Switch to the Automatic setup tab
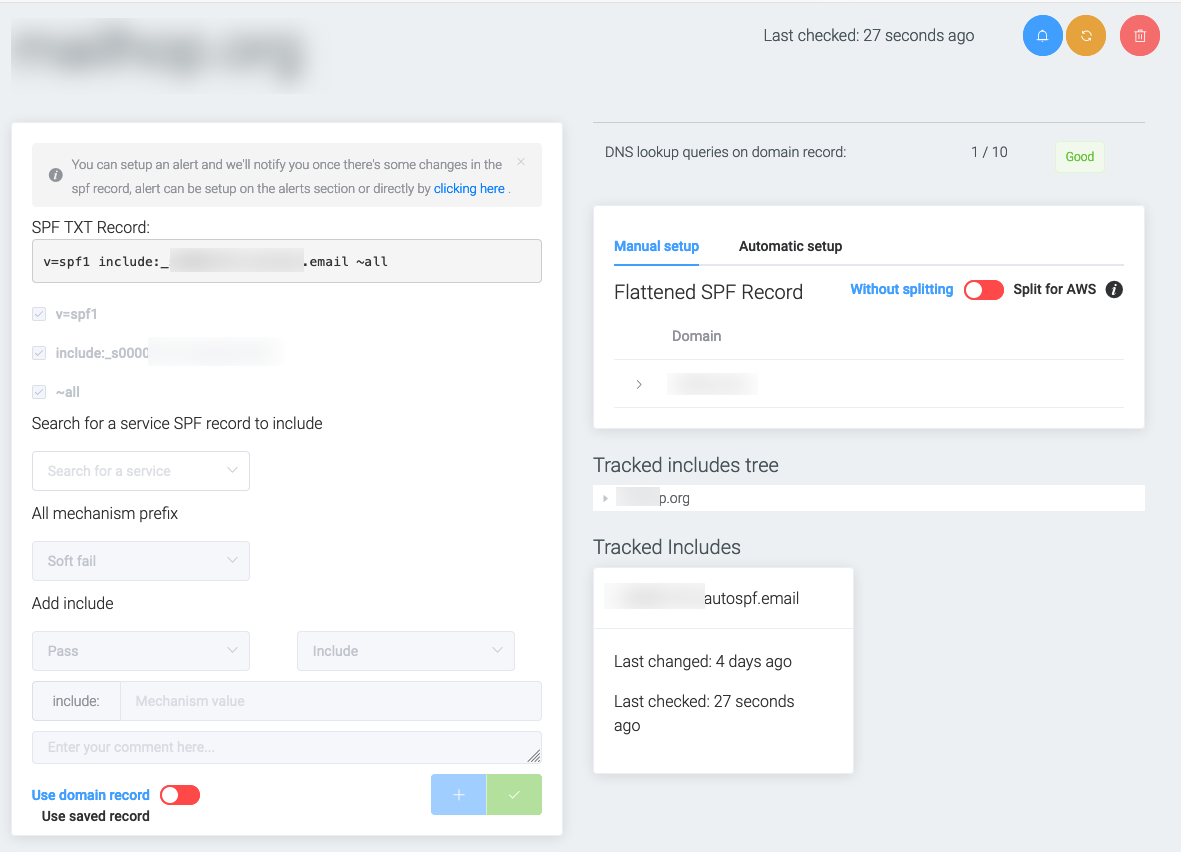The image size is (1181, 852). [790, 246]
